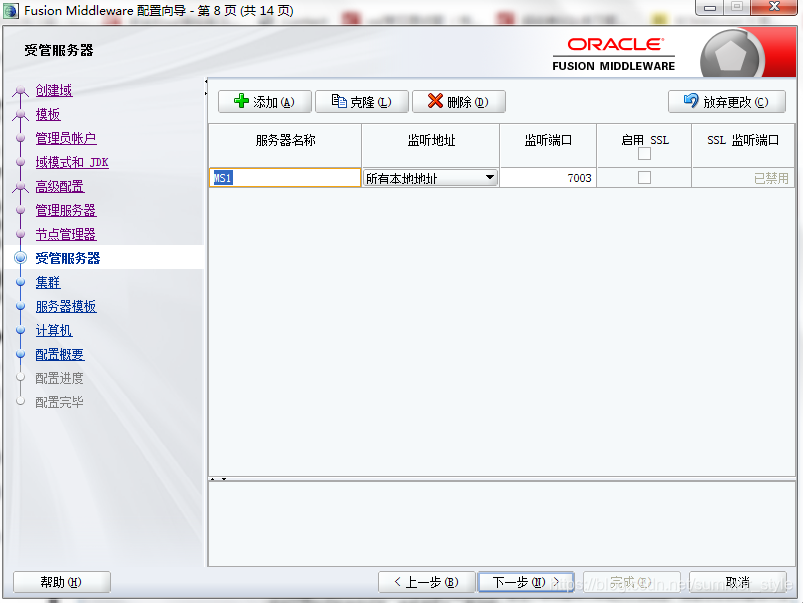This screenshot has height=603, width=803.
Task: Click the lower description text pane
Action: pos(502,524)
